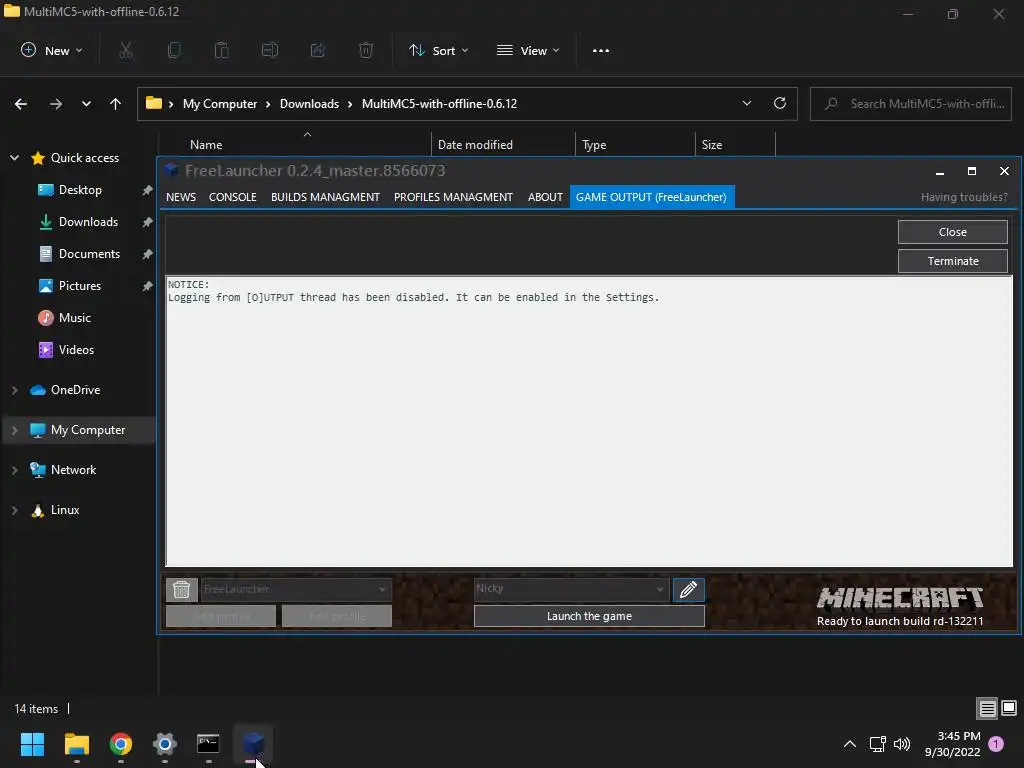The height and width of the screenshot is (768, 1024).
Task: Expand the My Computer tree node
Action: (14, 430)
